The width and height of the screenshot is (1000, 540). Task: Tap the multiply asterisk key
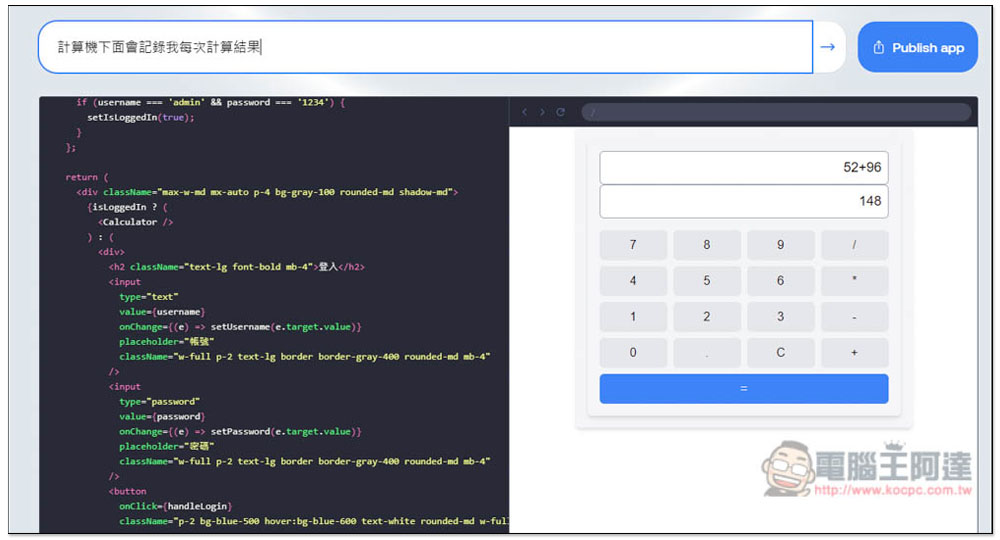click(x=855, y=281)
